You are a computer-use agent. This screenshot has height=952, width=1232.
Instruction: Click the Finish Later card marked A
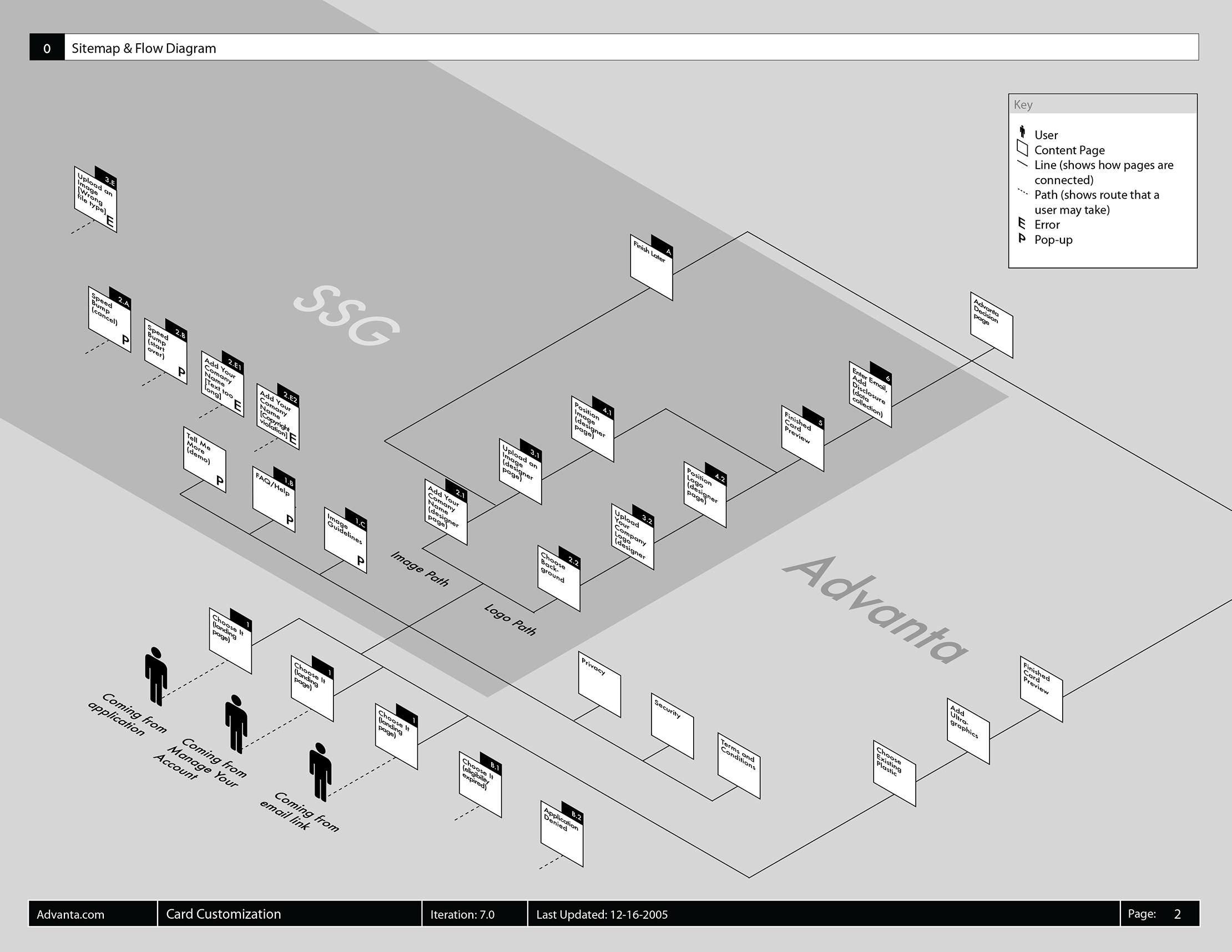coord(651,267)
